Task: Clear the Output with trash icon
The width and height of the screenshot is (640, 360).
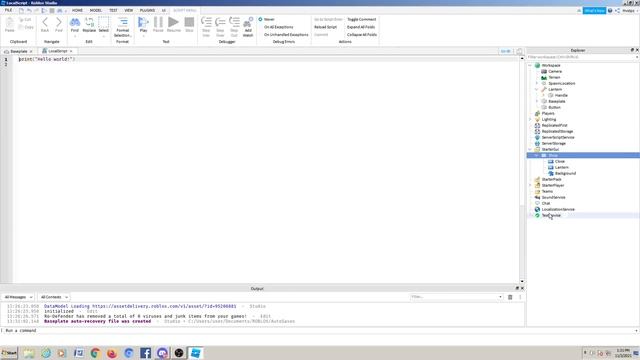Action: click(x=510, y=297)
